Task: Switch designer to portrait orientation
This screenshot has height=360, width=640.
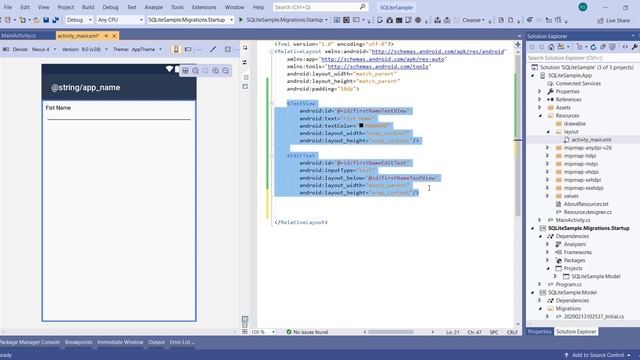Action: click(176, 49)
